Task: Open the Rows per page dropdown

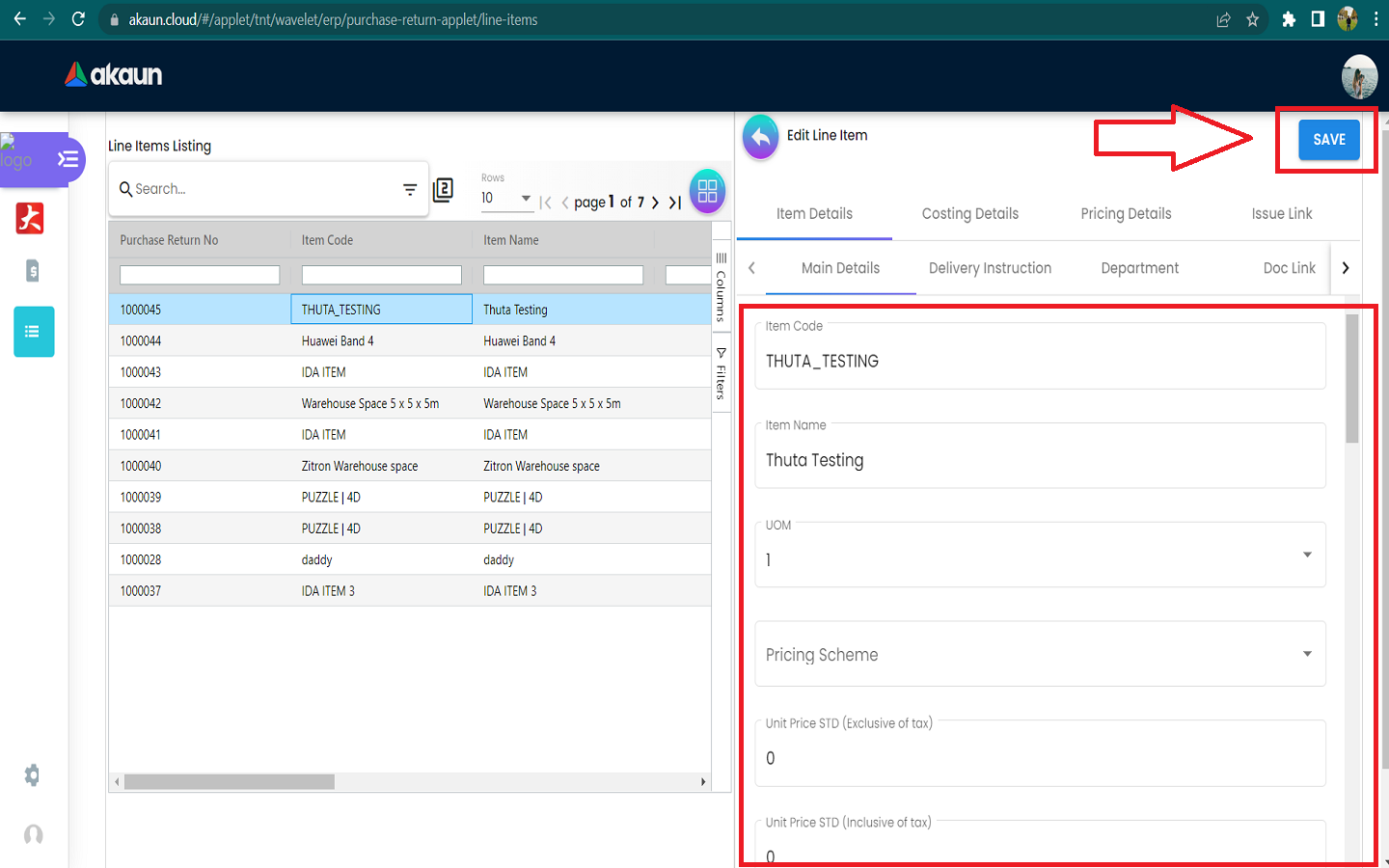Action: 507,198
